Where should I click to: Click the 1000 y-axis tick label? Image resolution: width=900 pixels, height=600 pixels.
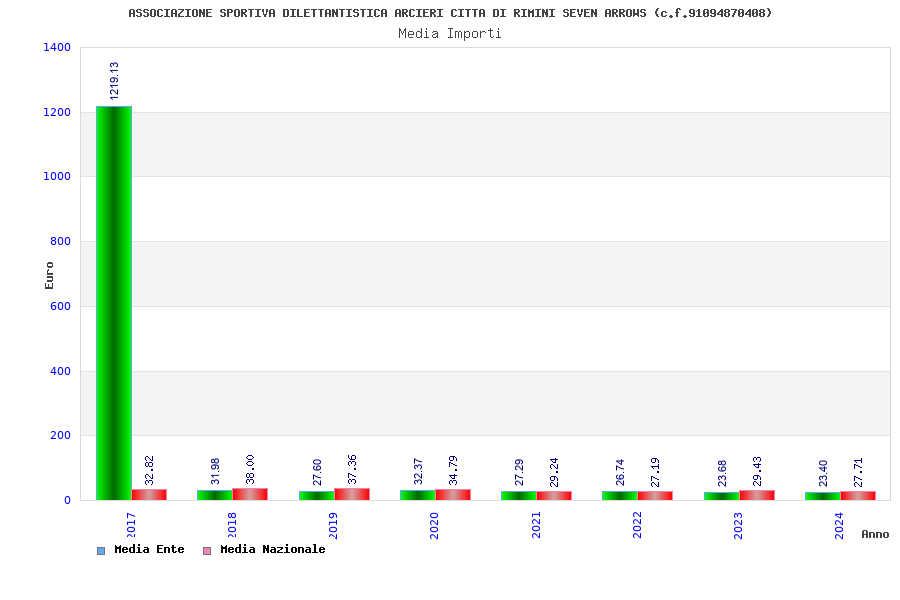pos(57,176)
